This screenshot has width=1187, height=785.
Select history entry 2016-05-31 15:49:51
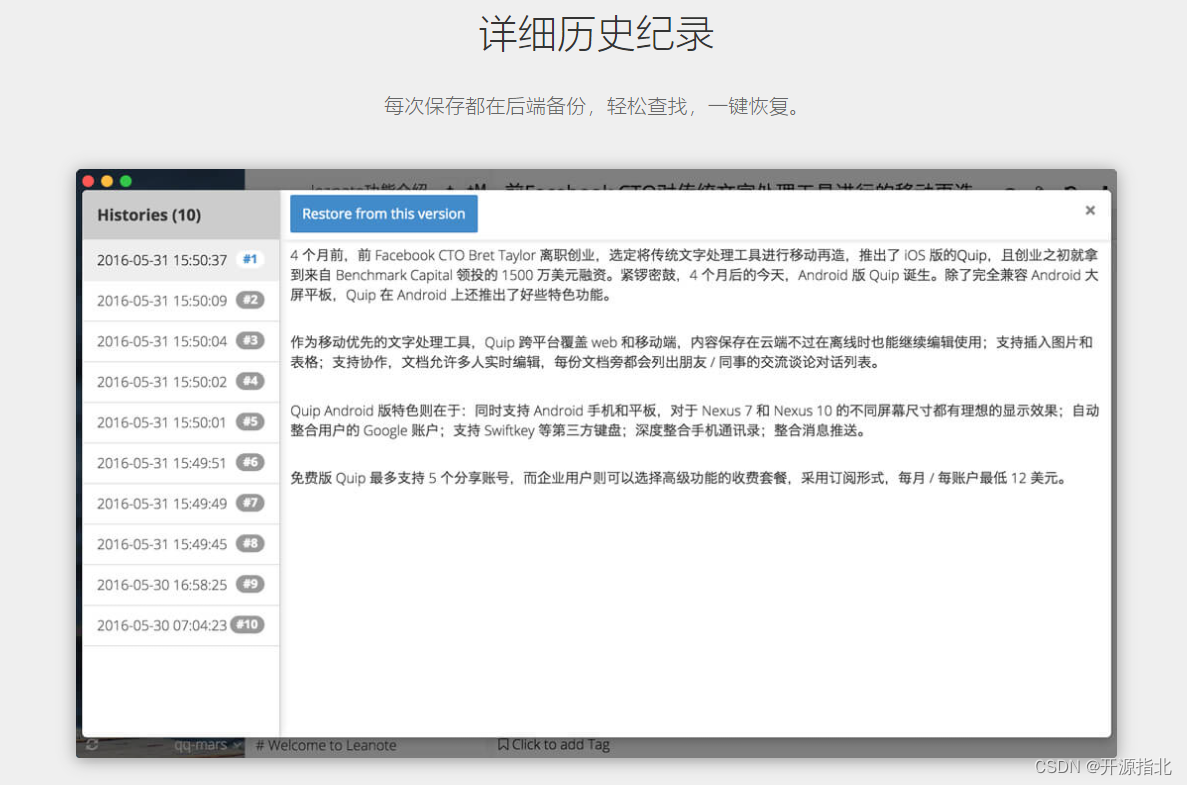tap(160, 463)
